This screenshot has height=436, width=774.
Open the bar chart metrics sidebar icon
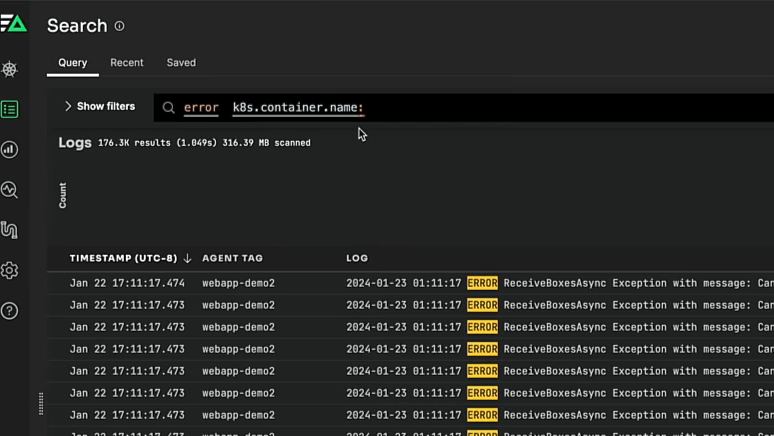pyautogui.click(x=9, y=150)
